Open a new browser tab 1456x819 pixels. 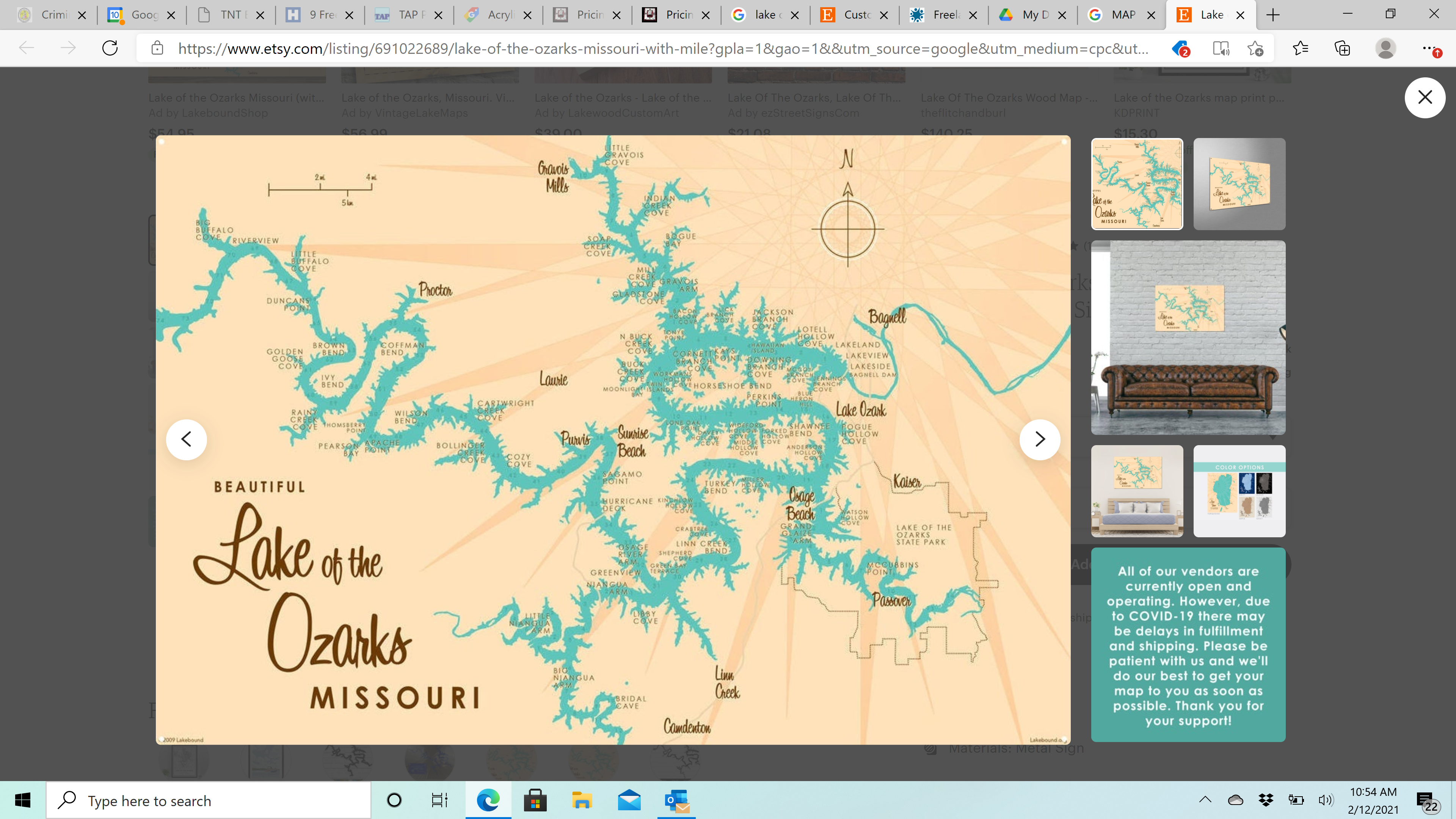tap(1273, 15)
